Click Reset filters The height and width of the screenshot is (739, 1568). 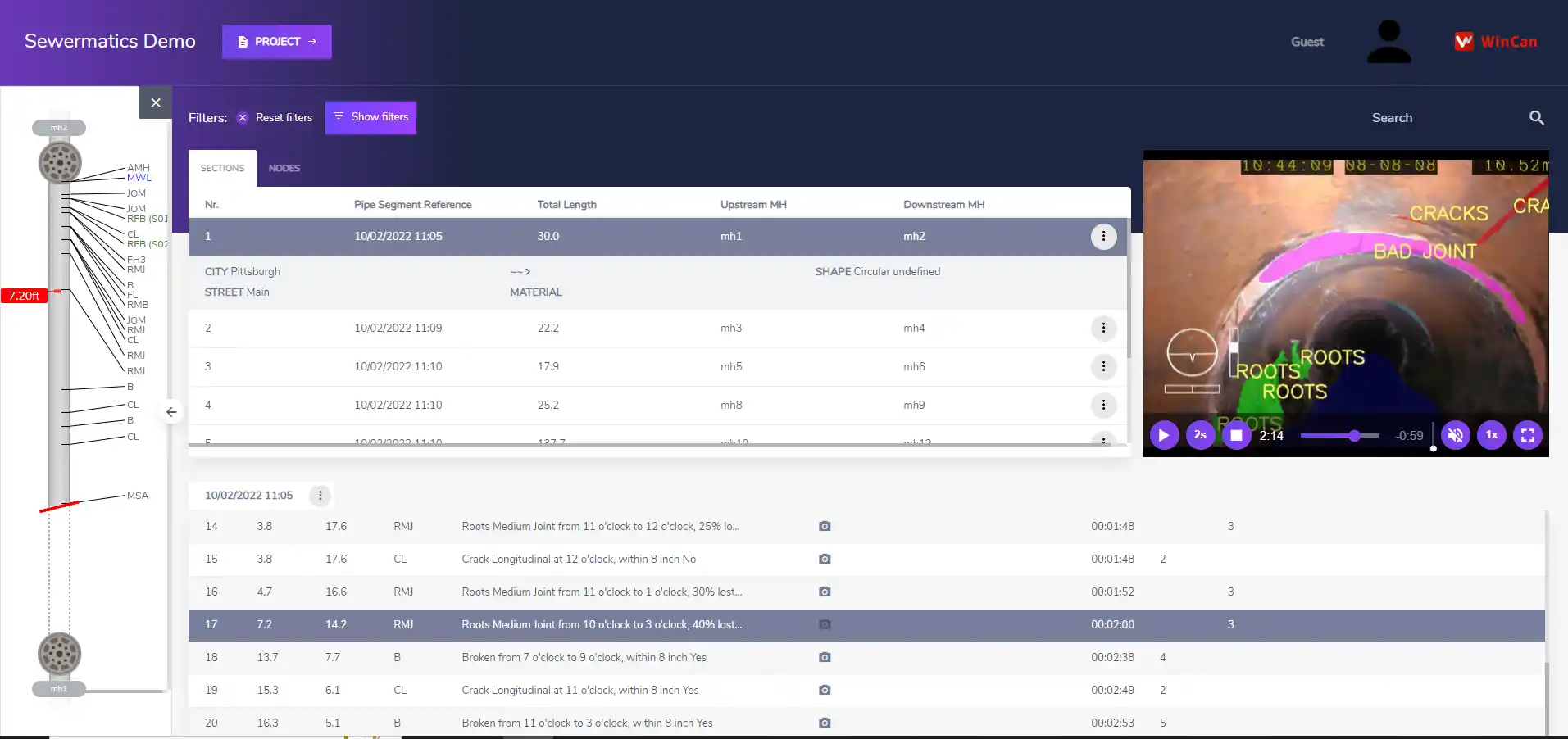(x=275, y=118)
